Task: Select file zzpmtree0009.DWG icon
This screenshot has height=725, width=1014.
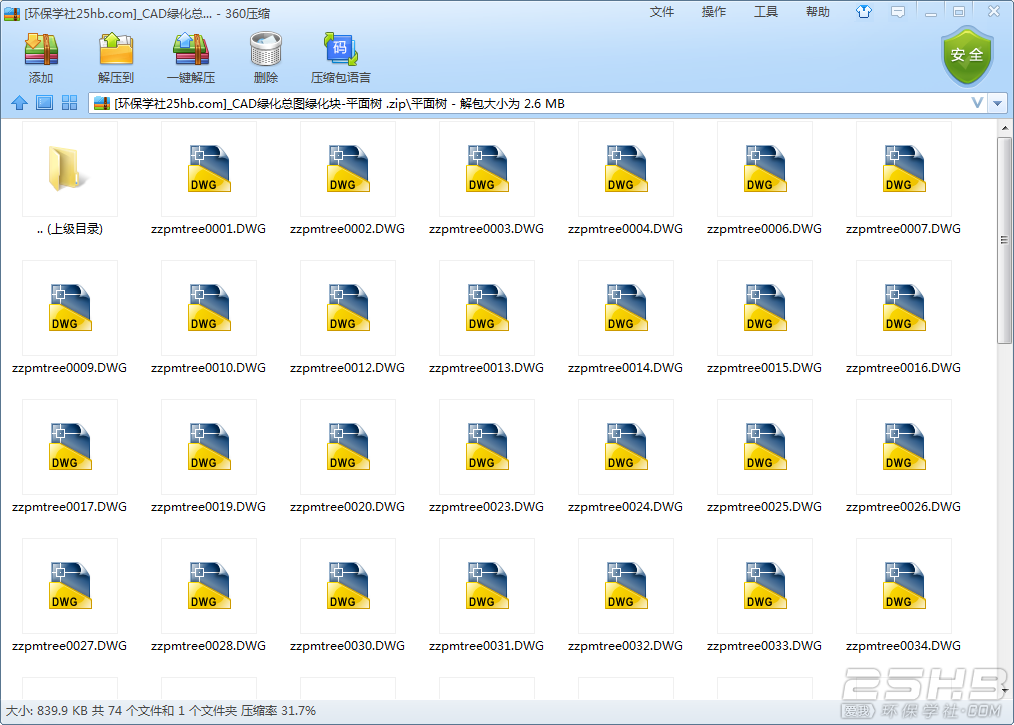Action: click(69, 308)
